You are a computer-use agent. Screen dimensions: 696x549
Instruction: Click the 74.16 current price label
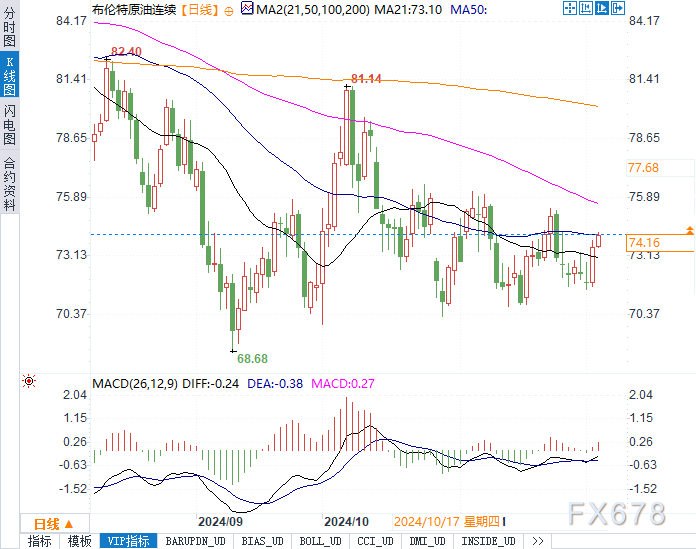644,243
